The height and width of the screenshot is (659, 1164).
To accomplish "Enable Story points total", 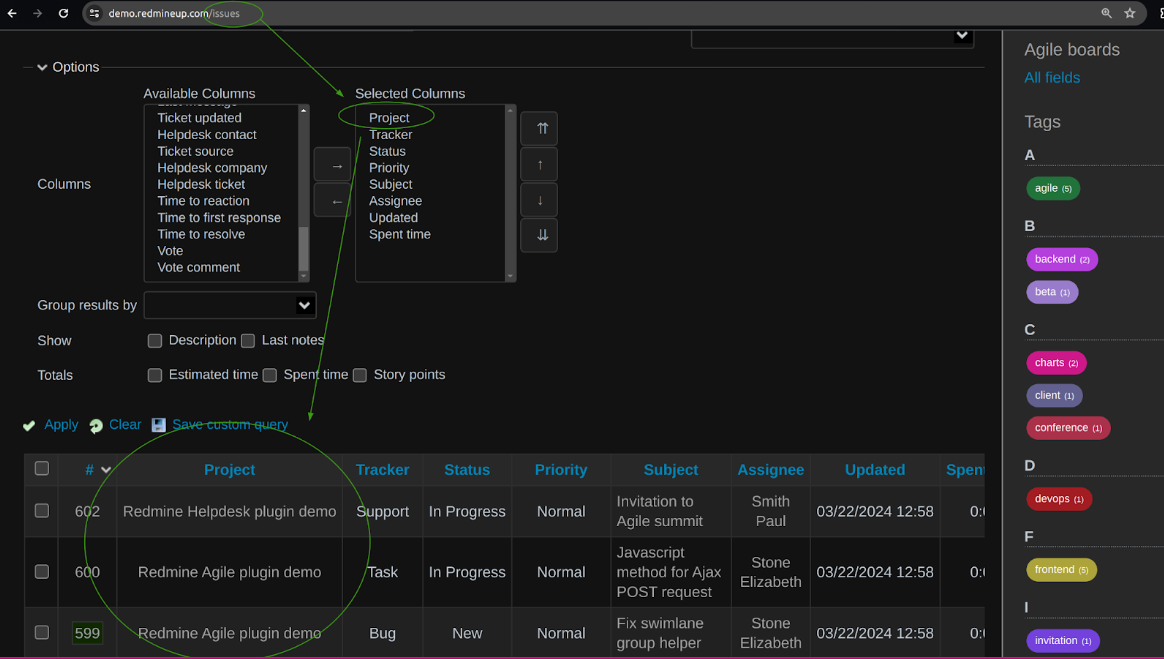I will [x=360, y=376].
